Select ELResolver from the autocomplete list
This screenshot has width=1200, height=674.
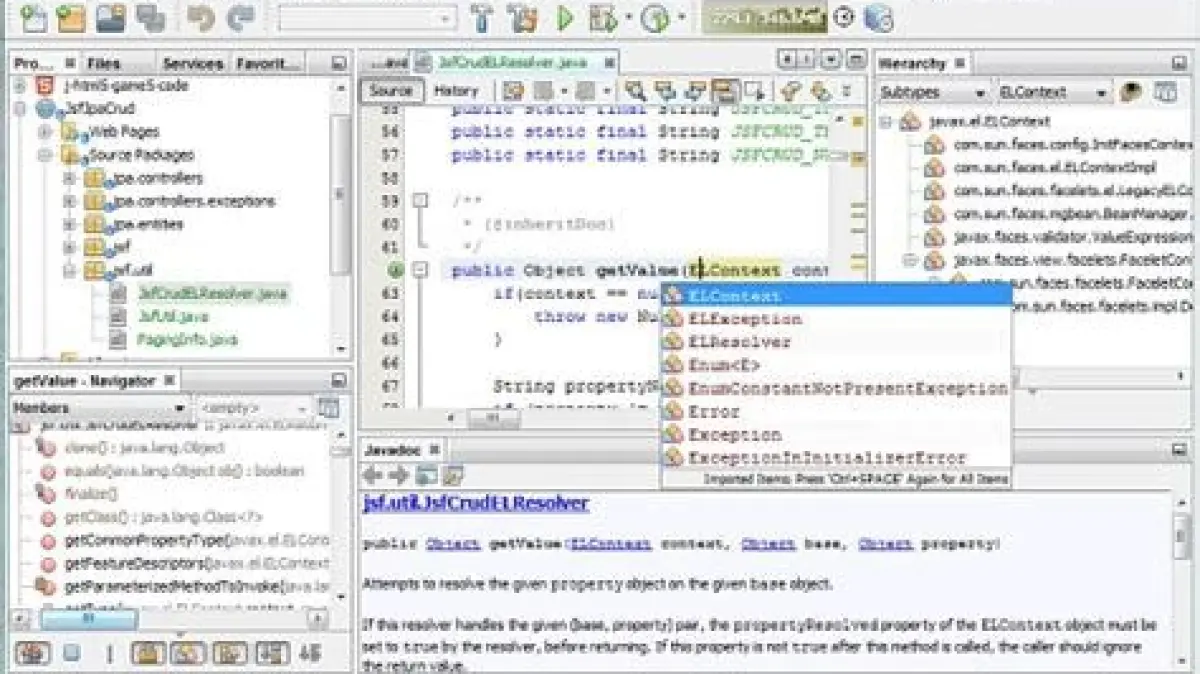pyautogui.click(x=739, y=342)
